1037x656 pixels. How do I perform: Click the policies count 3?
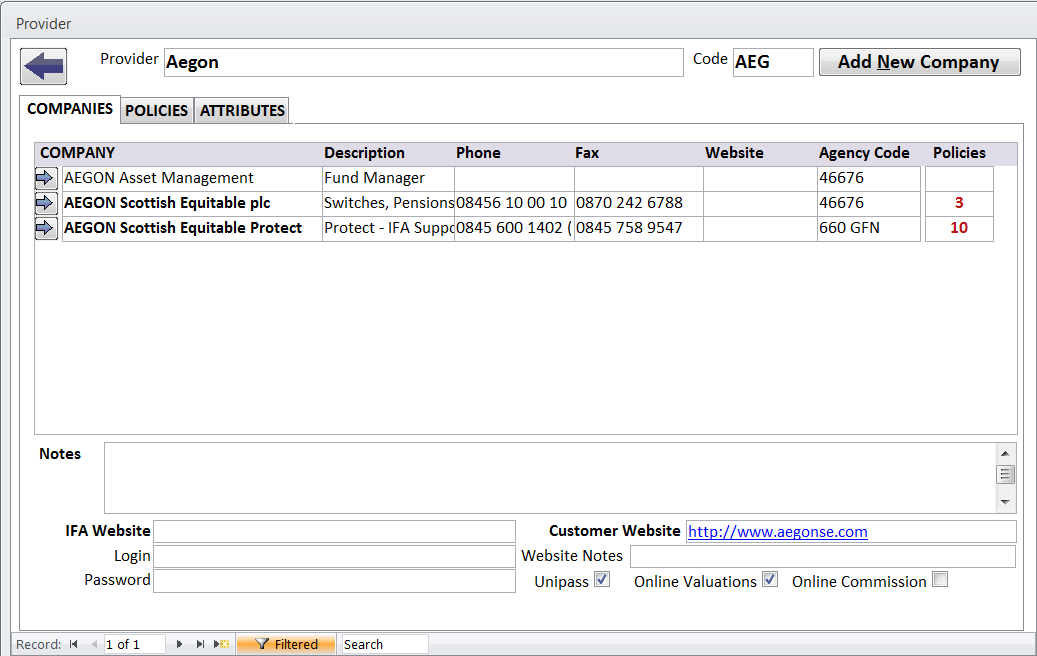click(x=959, y=204)
